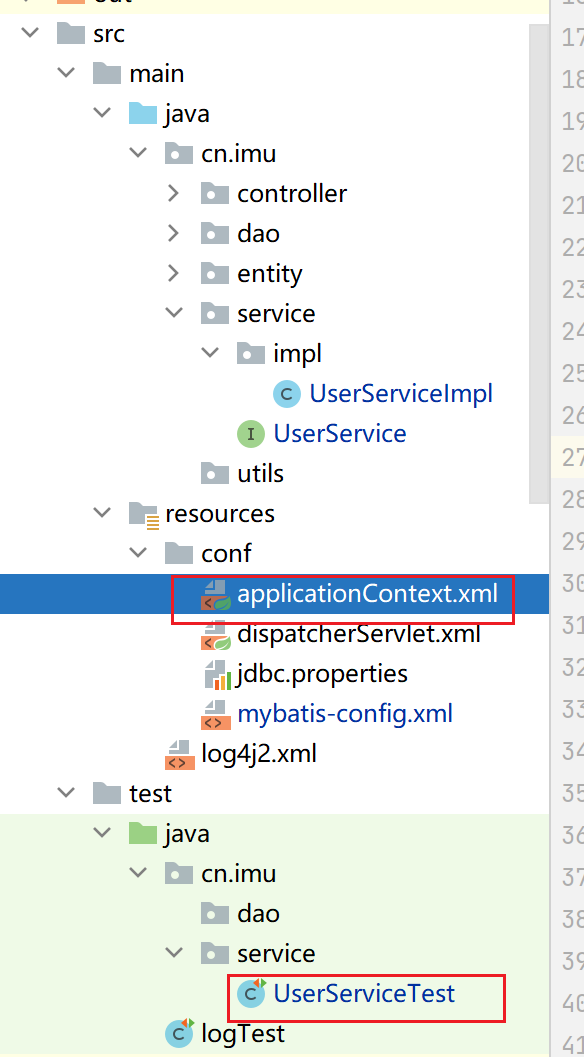Image resolution: width=584 pixels, height=1057 pixels.
Task: Click the log4j2.xml file icon
Action: (179, 754)
